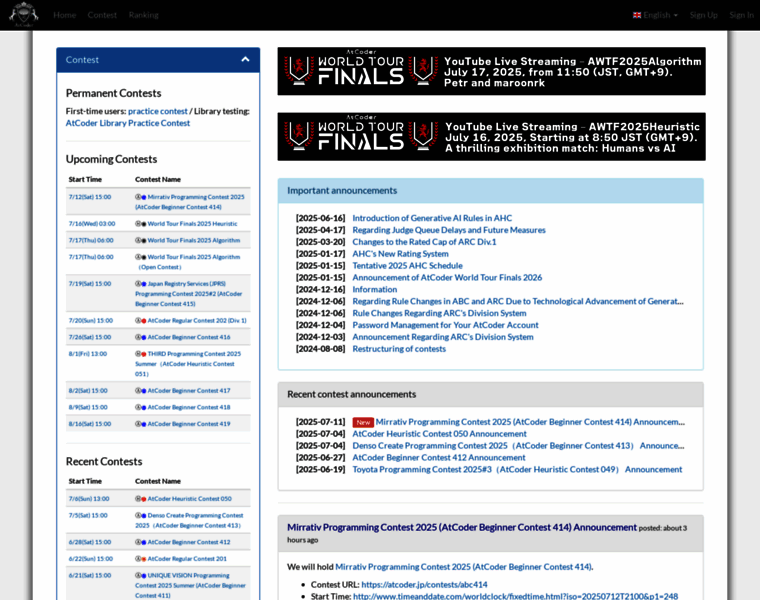Screen dimensions: 760x600
Task: Open Denso Create Programming Contest 2025 recent contest
Action: [189, 521]
